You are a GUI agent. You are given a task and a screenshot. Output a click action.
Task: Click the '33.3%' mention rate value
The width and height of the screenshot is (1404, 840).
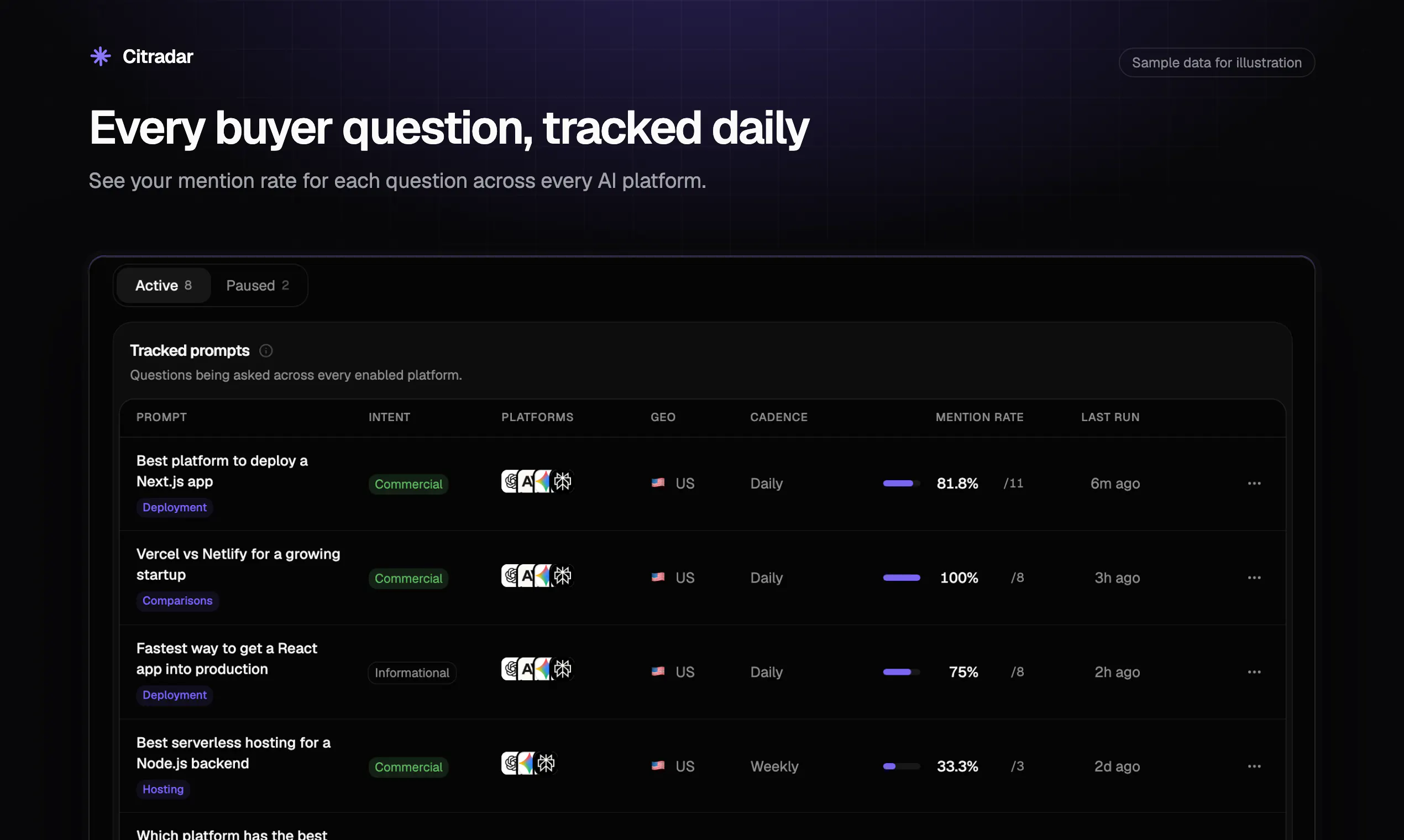point(957,766)
